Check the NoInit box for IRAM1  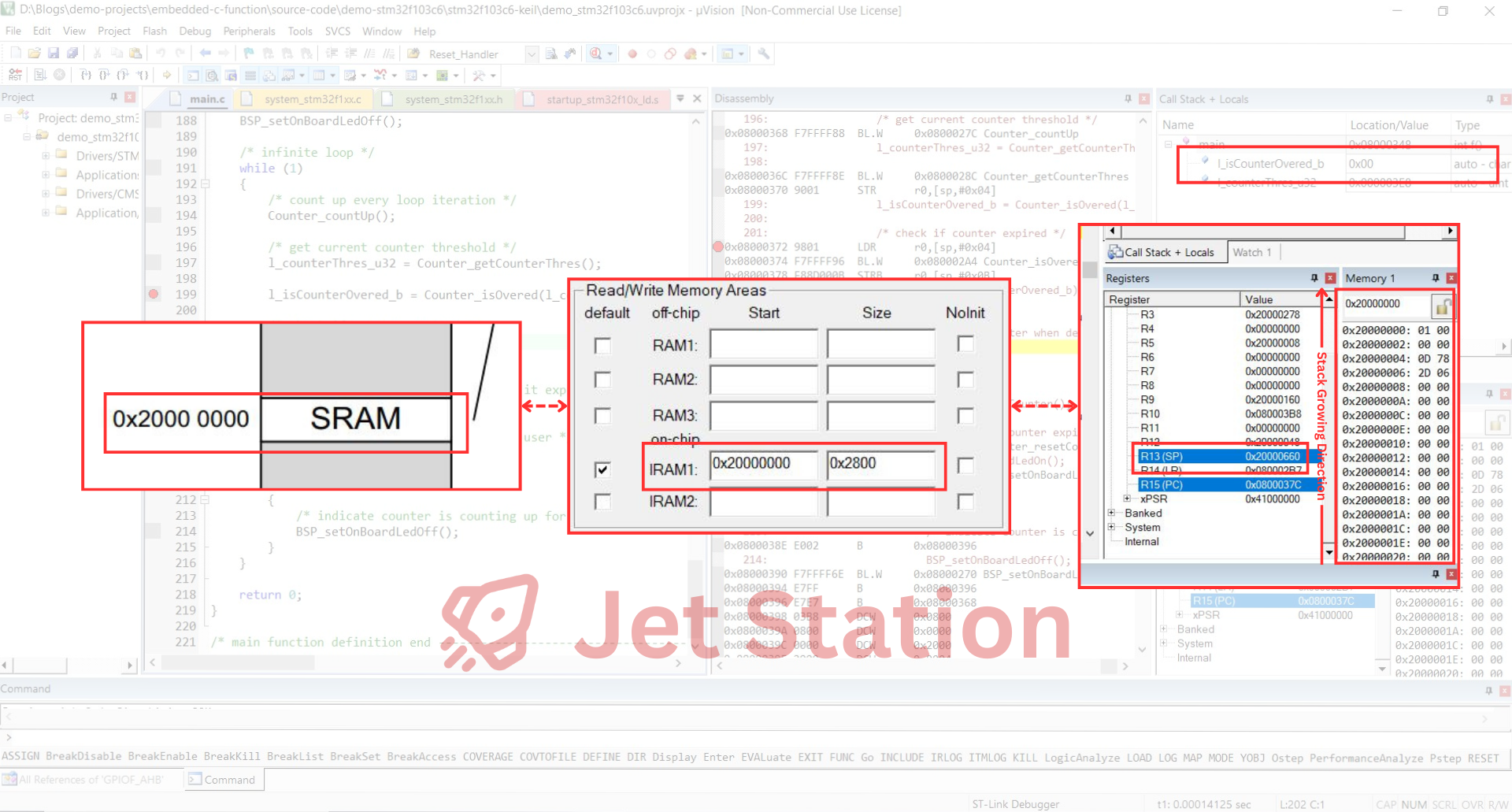tap(965, 465)
